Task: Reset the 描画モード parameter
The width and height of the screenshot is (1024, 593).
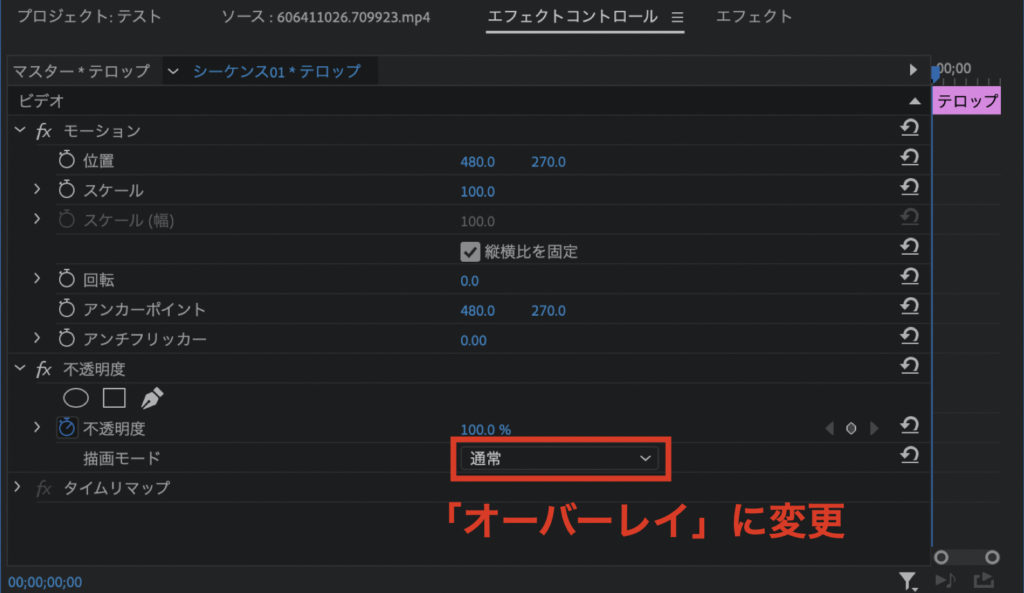Action: (910, 455)
